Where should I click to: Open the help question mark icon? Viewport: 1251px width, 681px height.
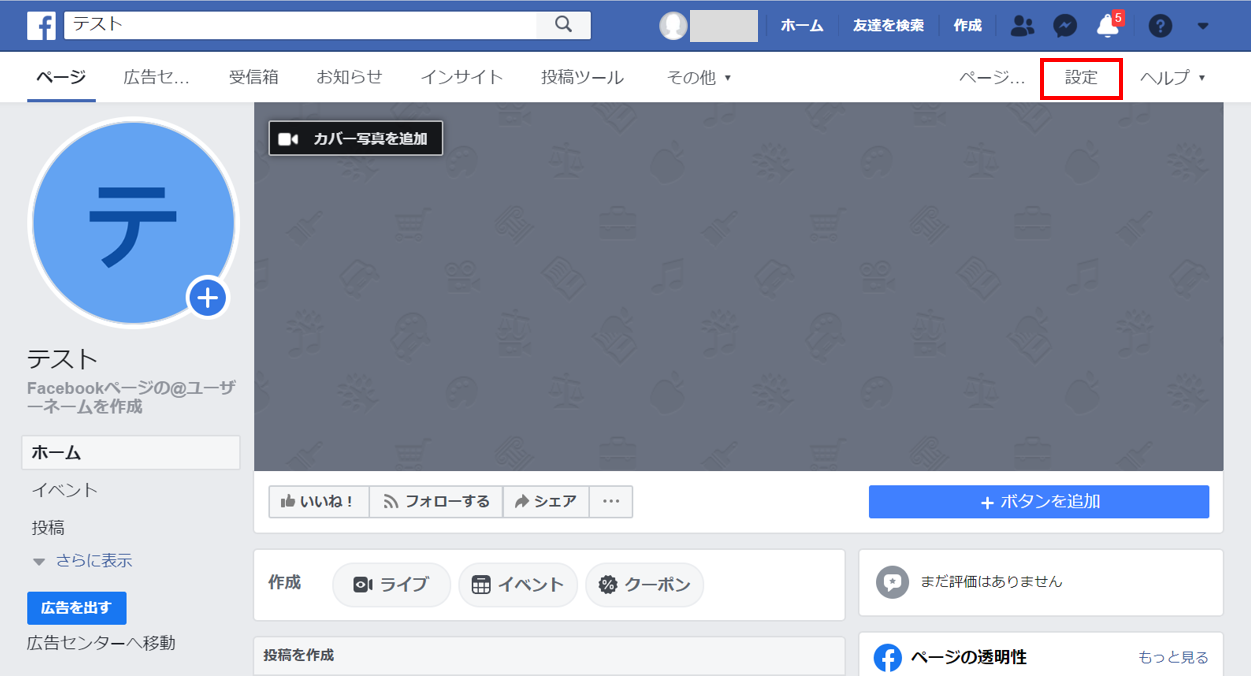pyautogui.click(x=1160, y=26)
